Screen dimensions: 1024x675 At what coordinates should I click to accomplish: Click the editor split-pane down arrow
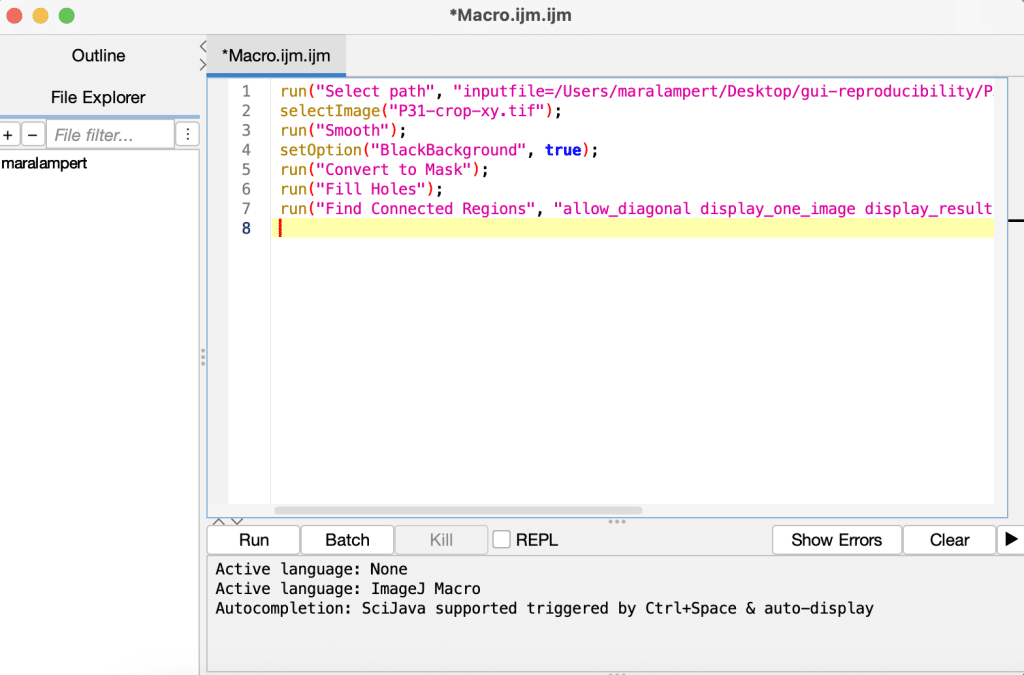pyautogui.click(x=237, y=521)
